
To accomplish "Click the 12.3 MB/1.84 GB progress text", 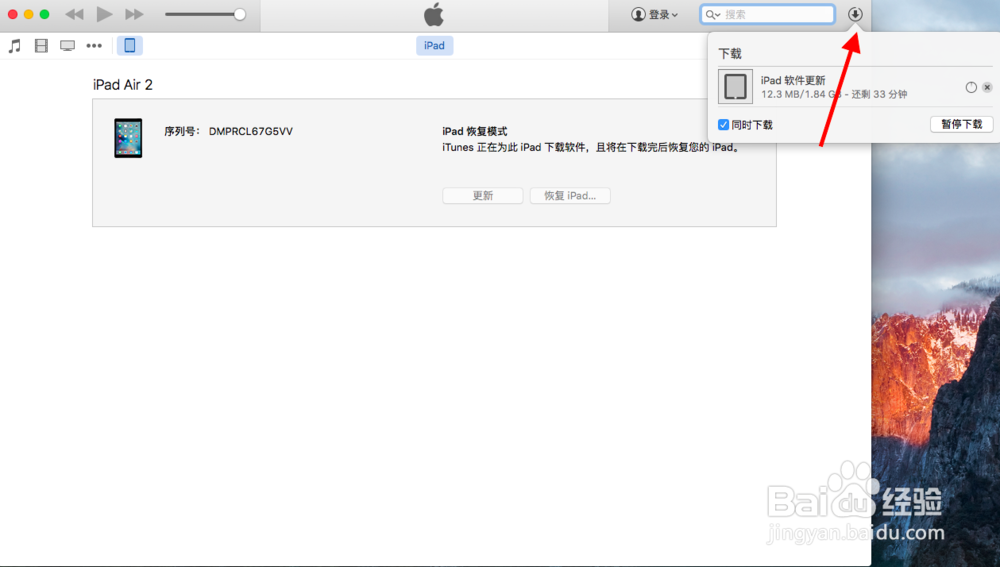I will (801, 94).
